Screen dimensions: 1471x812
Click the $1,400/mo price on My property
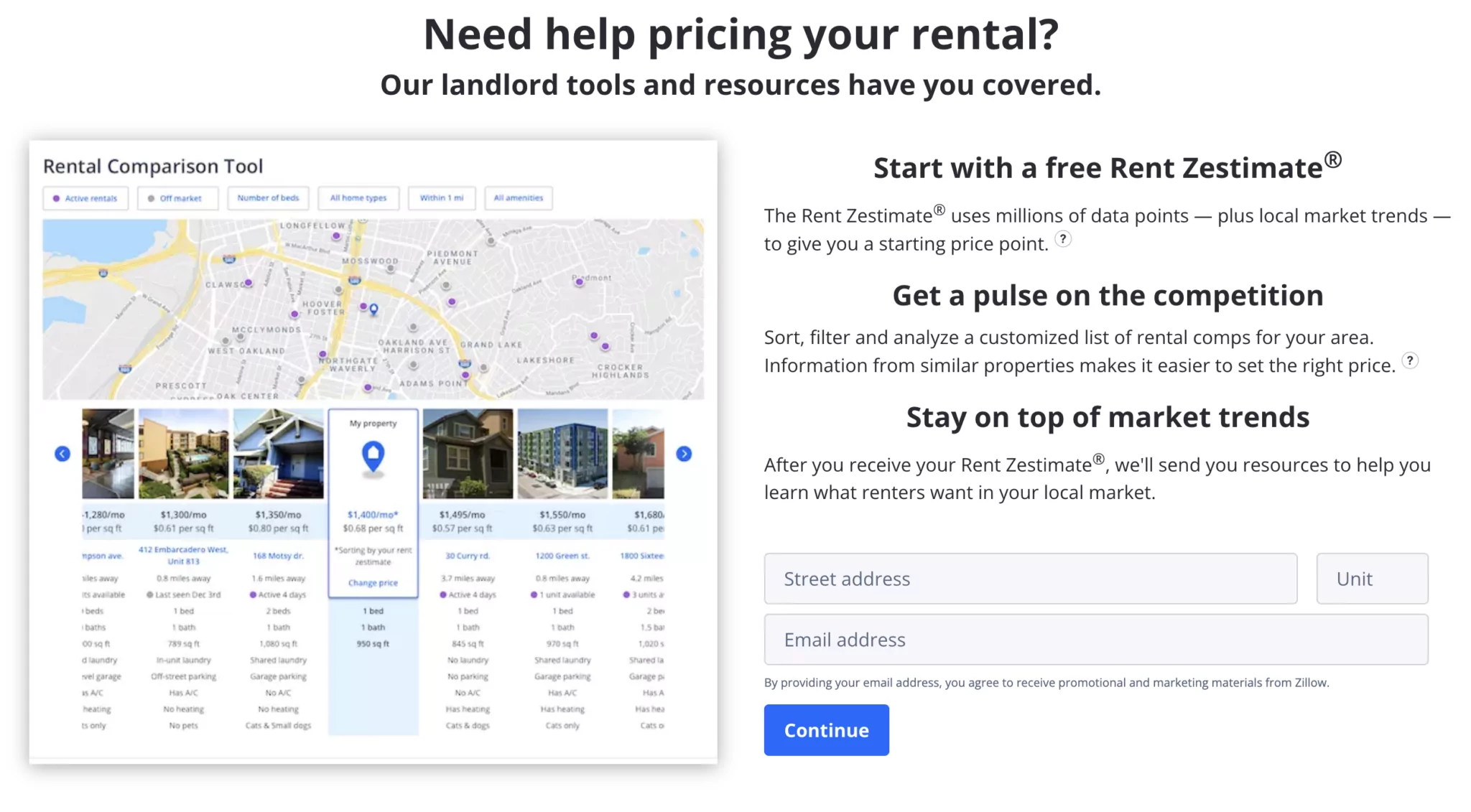[x=373, y=515]
